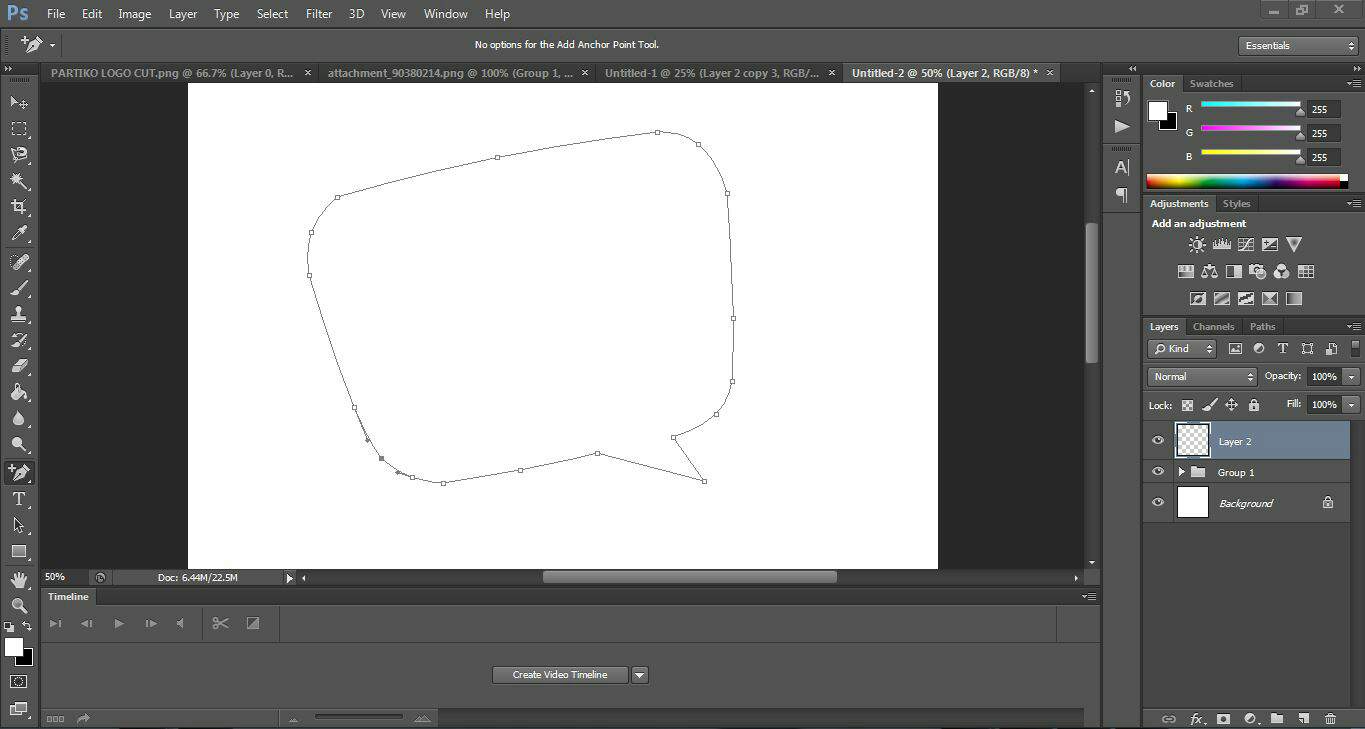Switch to the Channels tab

click(1213, 327)
